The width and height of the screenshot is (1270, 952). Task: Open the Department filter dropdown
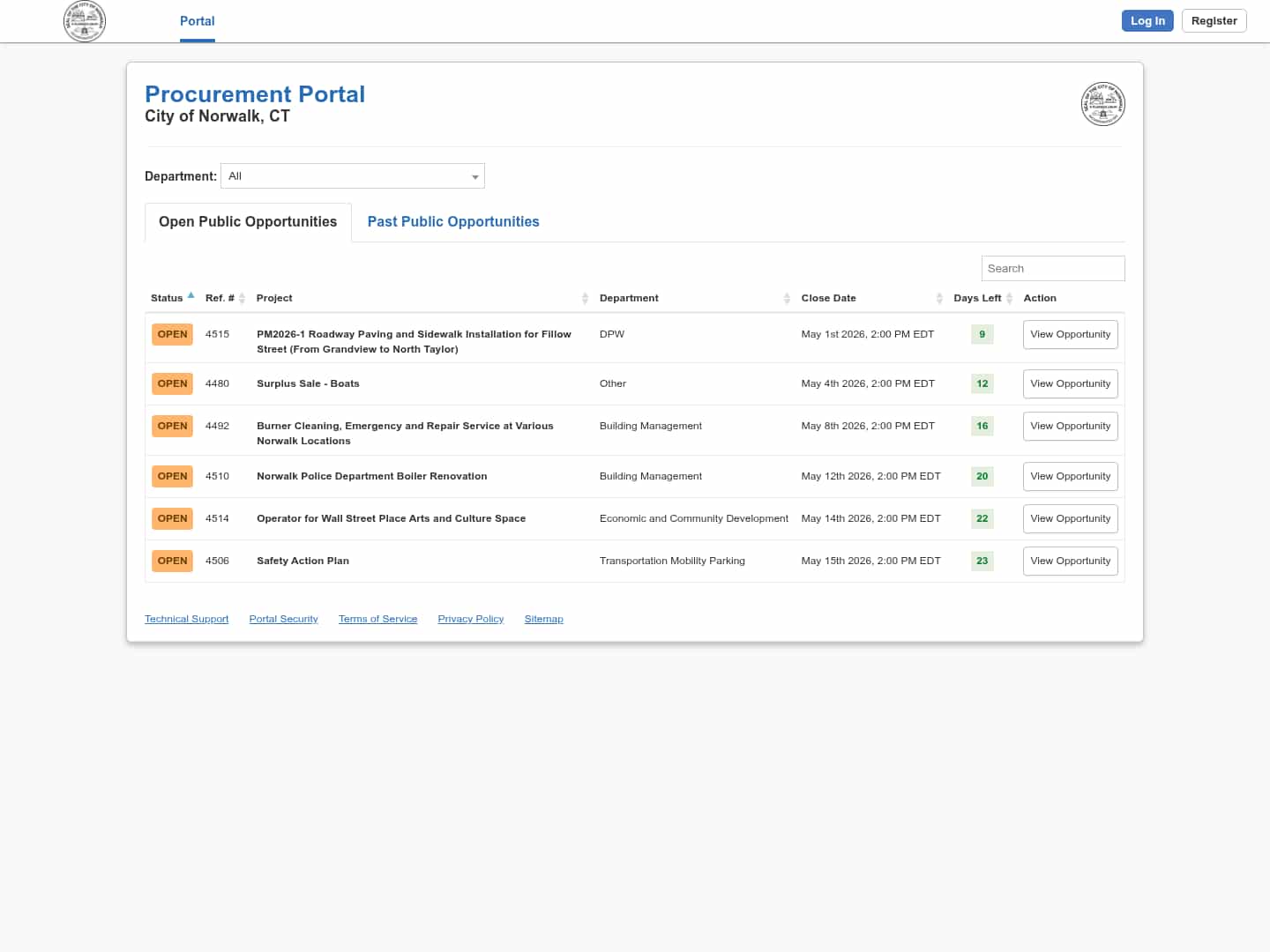click(353, 176)
